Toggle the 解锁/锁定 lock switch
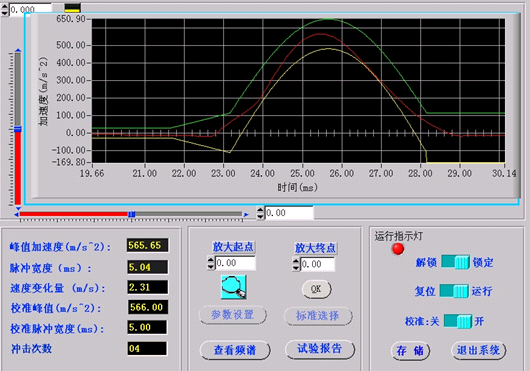Image resolution: width=530 pixels, height=371 pixels. 455,262
